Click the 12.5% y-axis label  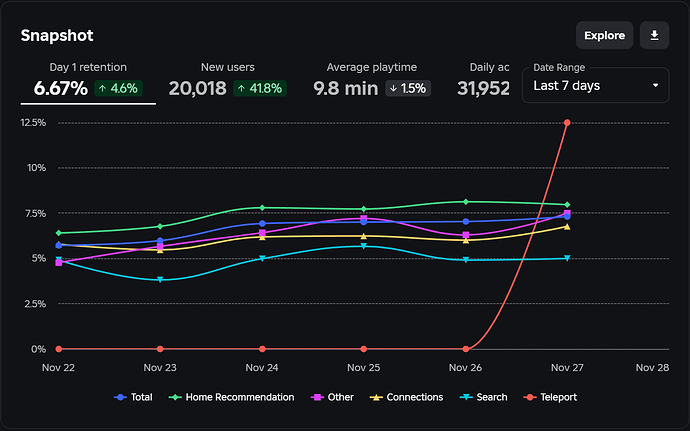(x=33, y=122)
